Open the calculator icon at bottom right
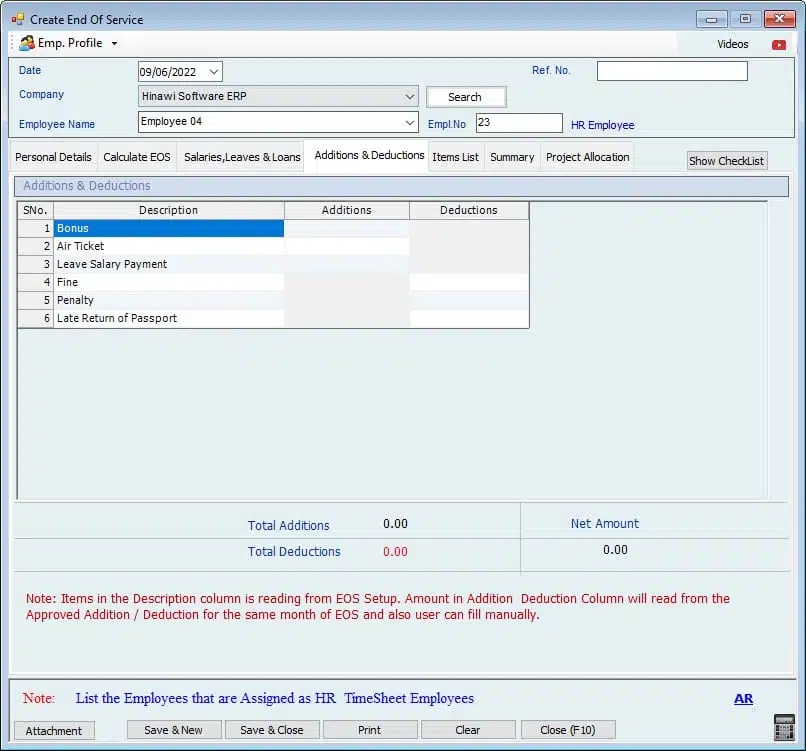The height and width of the screenshot is (751, 806). point(783,727)
